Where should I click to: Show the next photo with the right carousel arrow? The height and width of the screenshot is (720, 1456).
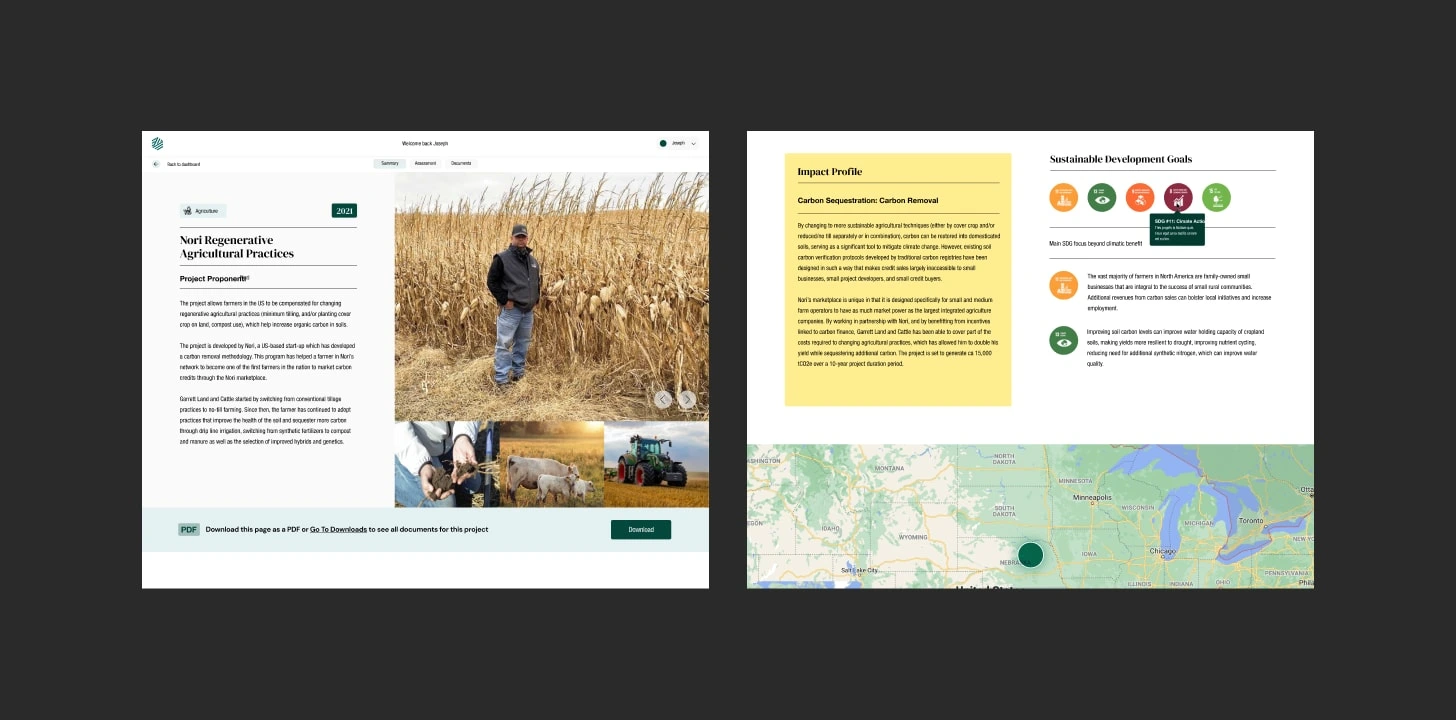(x=687, y=399)
